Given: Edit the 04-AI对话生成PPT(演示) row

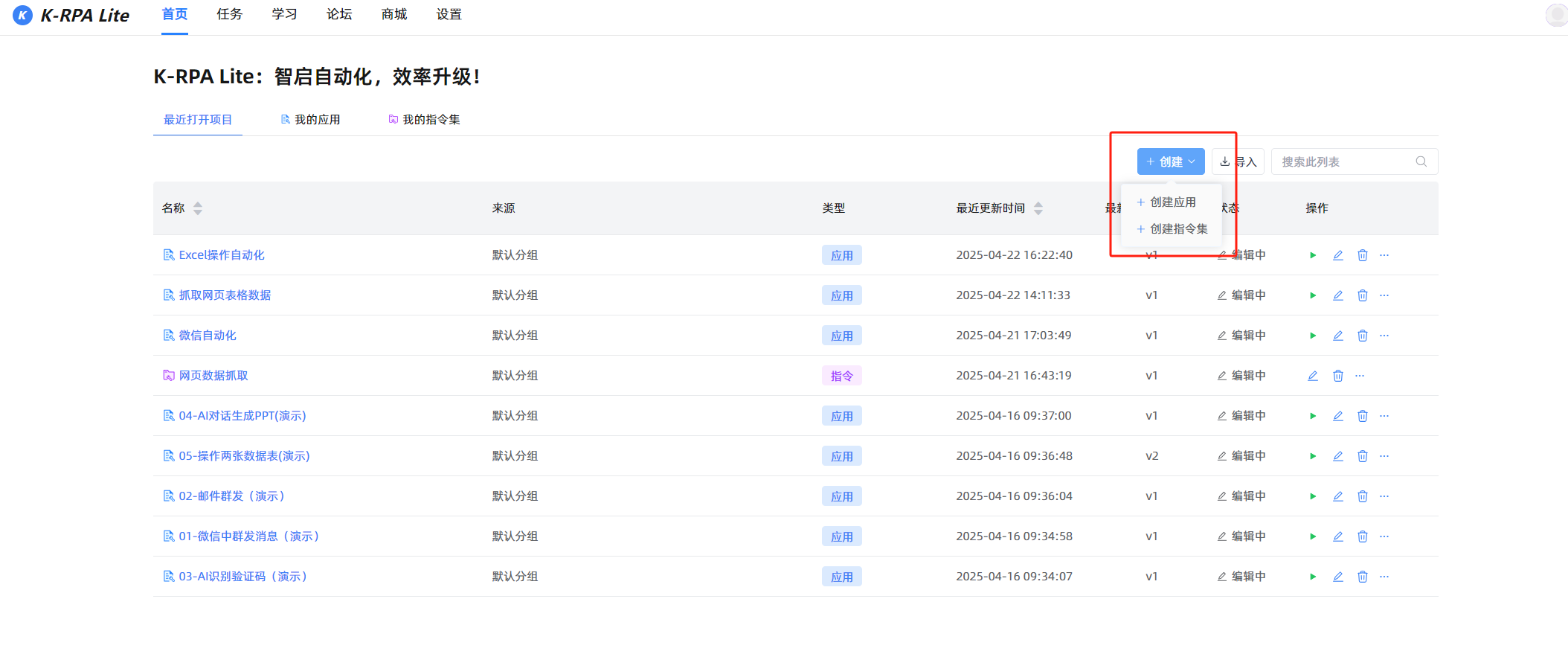Looking at the screenshot, I should coord(1337,416).
